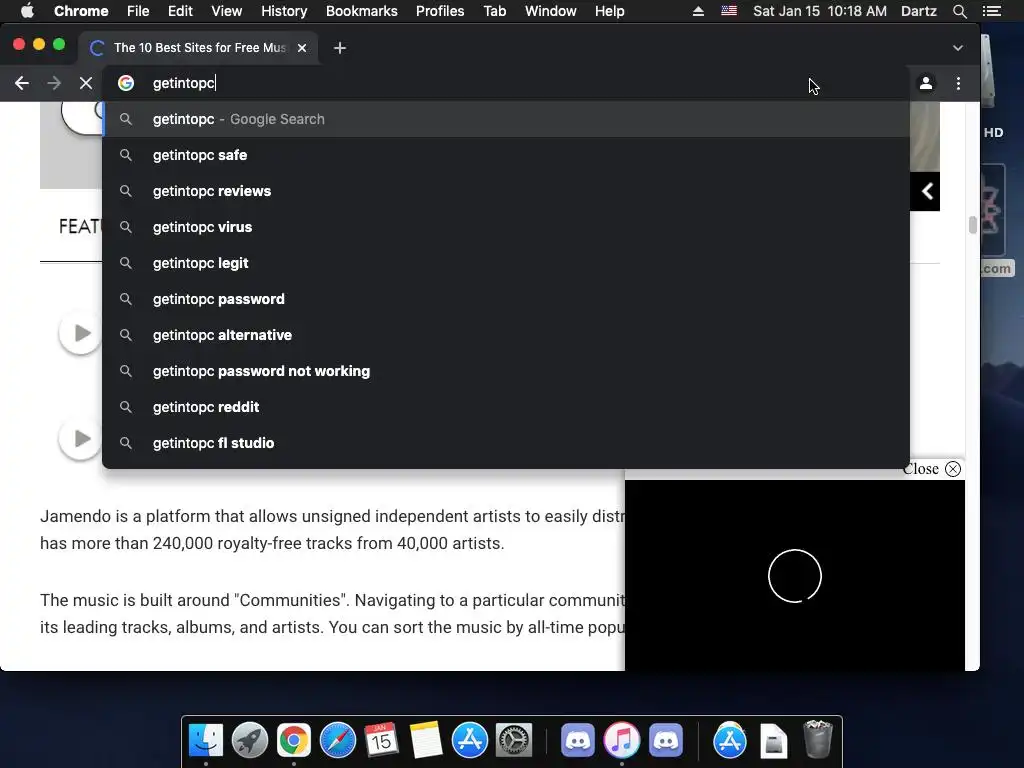Screen dimensions: 1024x768
Task: Select the 'getintopc fl studio' suggestion
Action: [x=506, y=442]
